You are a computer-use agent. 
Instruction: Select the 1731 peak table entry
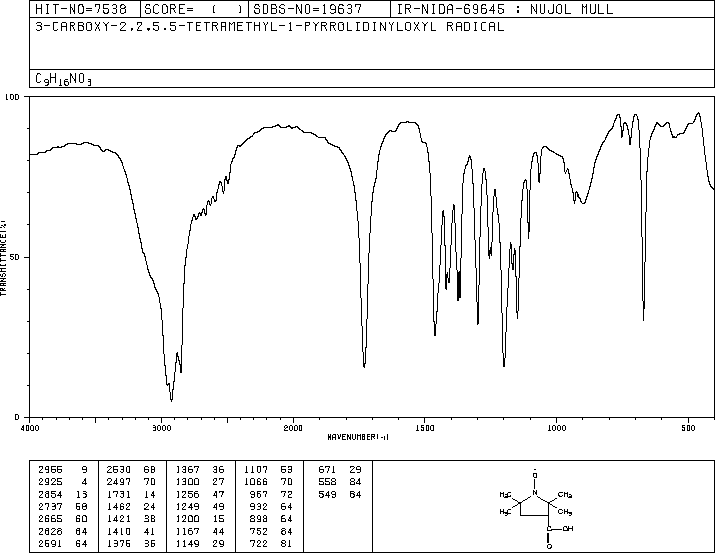click(131, 494)
